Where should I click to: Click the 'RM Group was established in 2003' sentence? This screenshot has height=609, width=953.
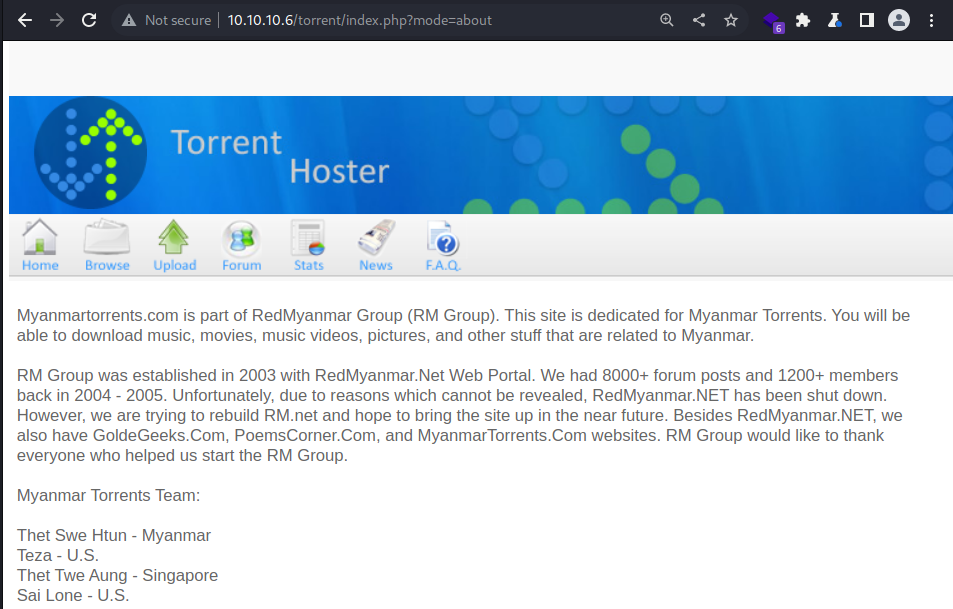[x=459, y=415]
